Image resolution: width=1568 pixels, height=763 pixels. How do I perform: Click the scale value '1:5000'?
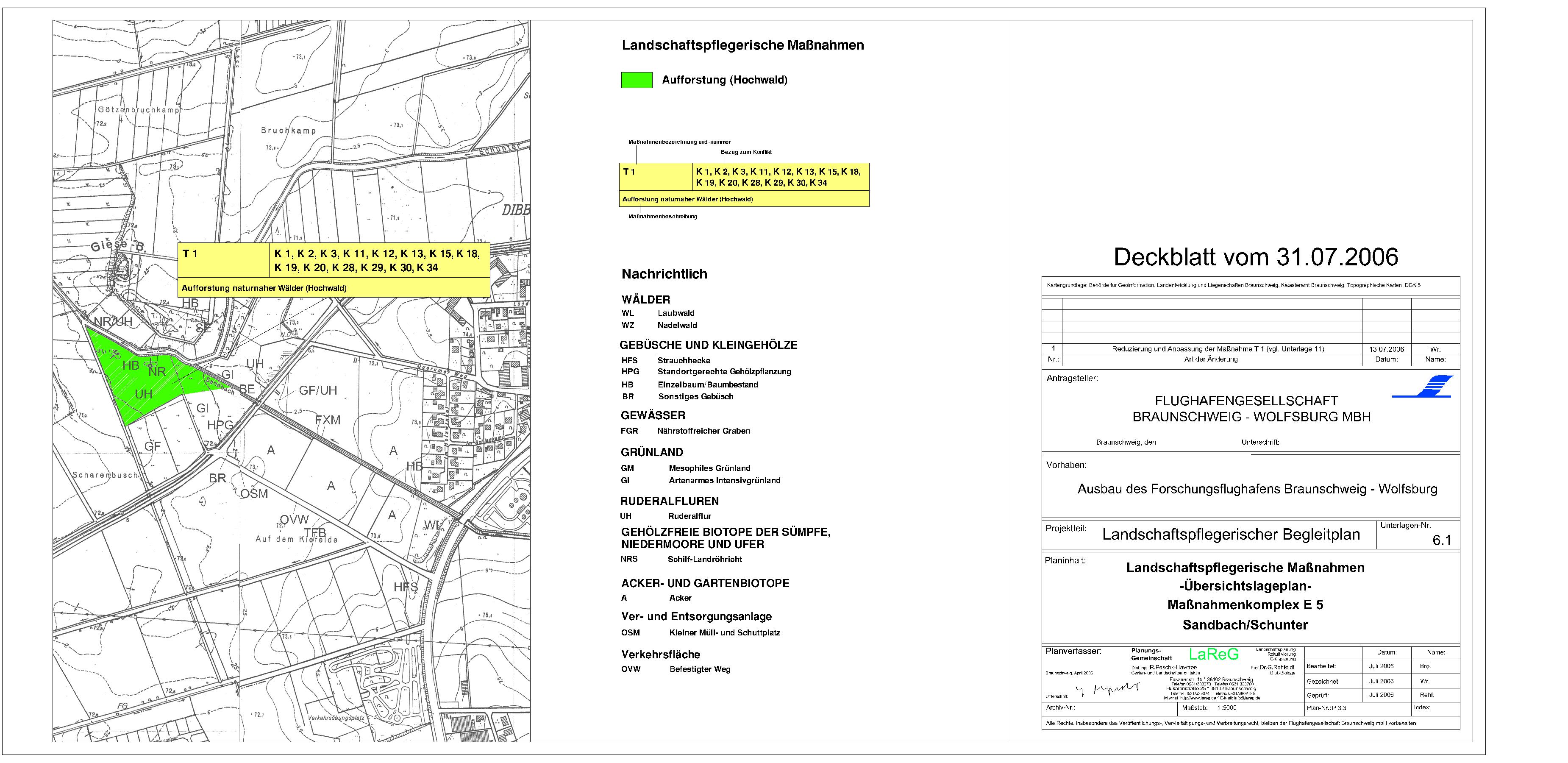point(1227,708)
